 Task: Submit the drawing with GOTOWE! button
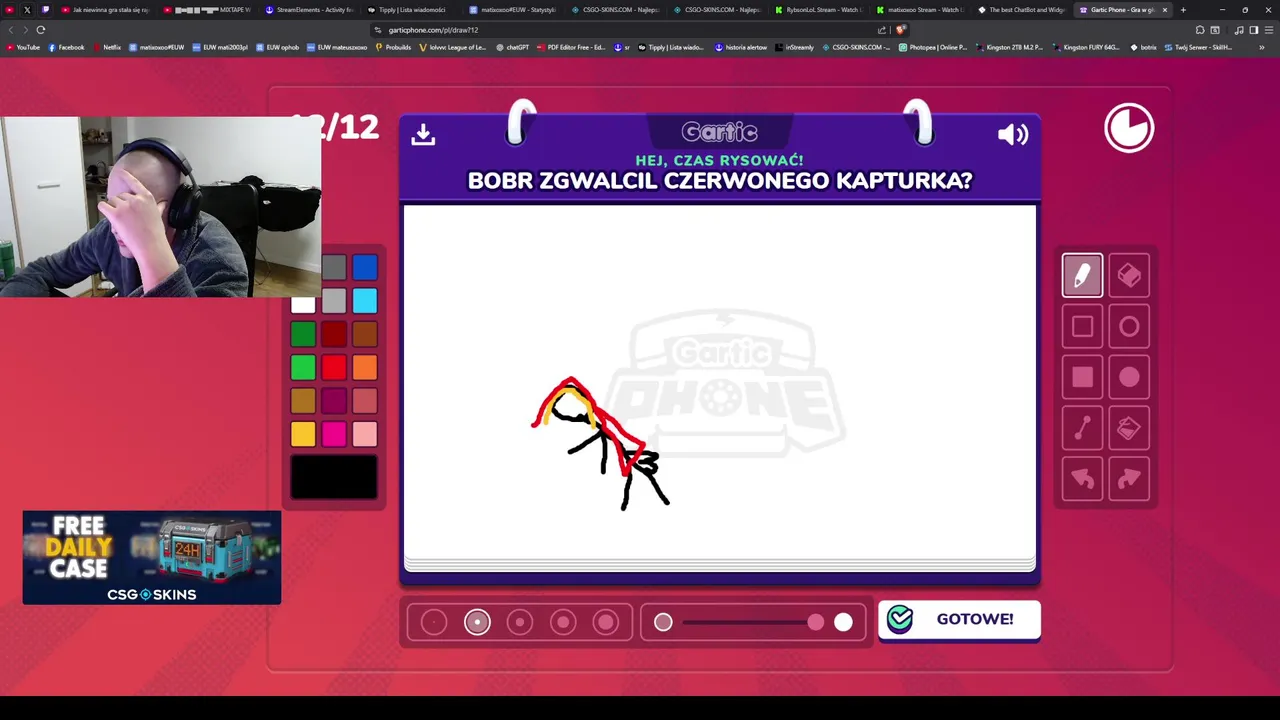[x=959, y=619]
